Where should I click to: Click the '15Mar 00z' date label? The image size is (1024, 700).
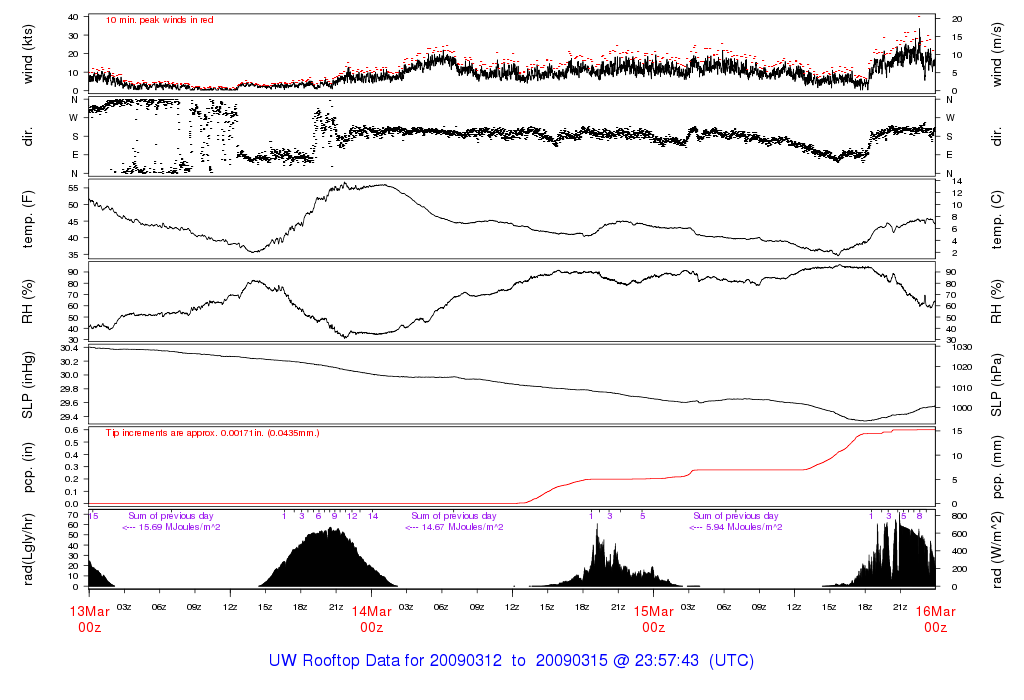(654, 619)
